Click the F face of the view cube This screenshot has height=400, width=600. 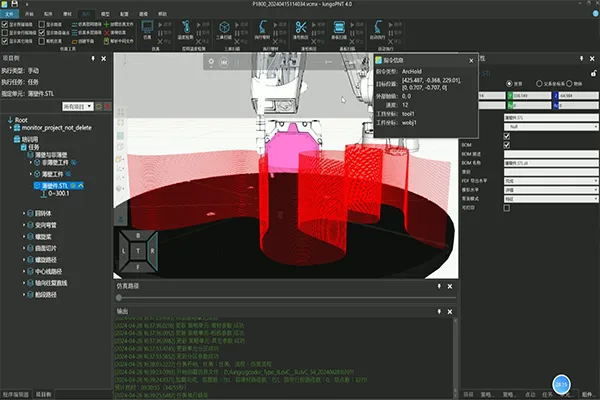[138, 267]
